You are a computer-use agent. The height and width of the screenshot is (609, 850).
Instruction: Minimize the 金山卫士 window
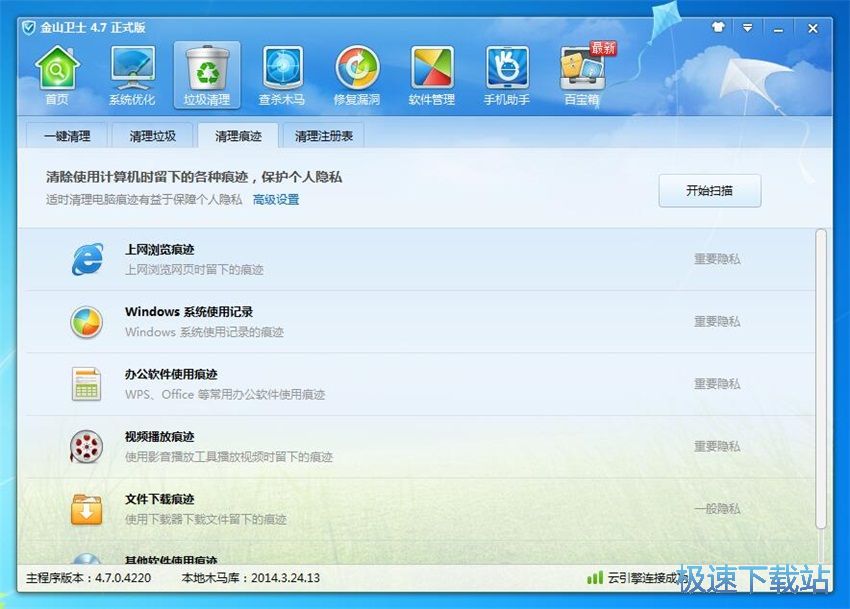(x=778, y=29)
